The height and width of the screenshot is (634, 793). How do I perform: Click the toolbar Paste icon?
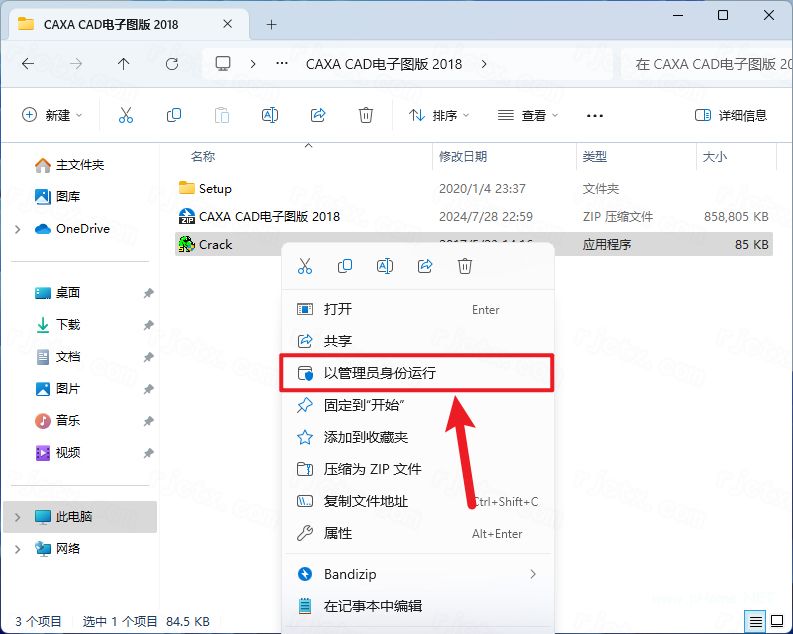pos(222,115)
